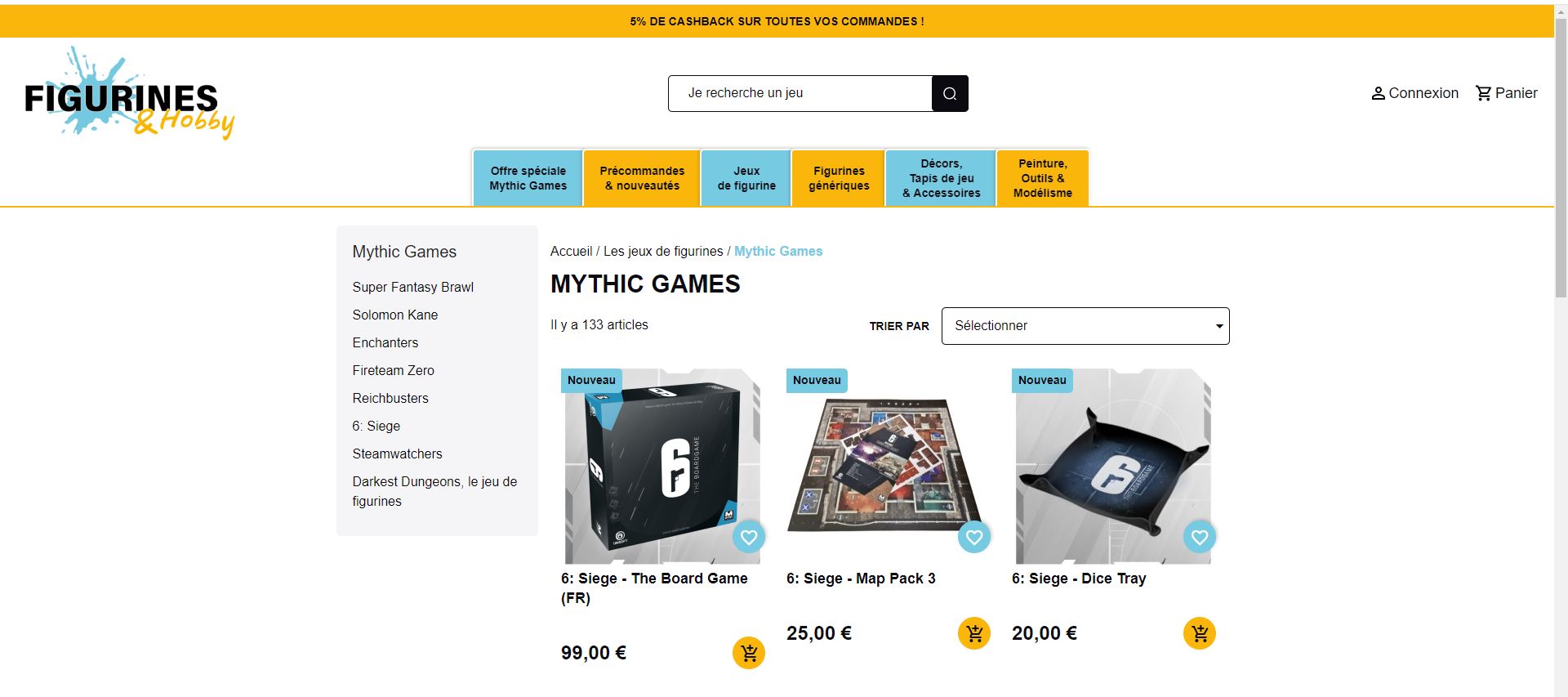Select Super Fantasy Brawl in sidebar

[x=412, y=287]
